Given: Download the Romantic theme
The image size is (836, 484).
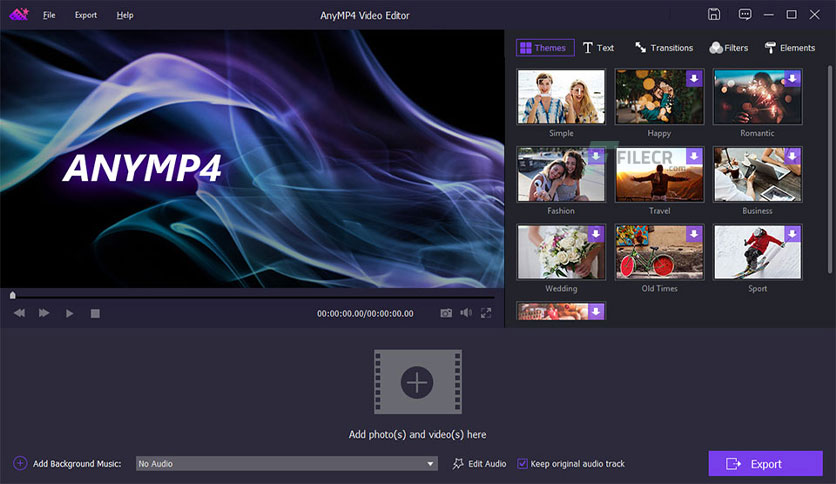Looking at the screenshot, I should (x=792, y=78).
